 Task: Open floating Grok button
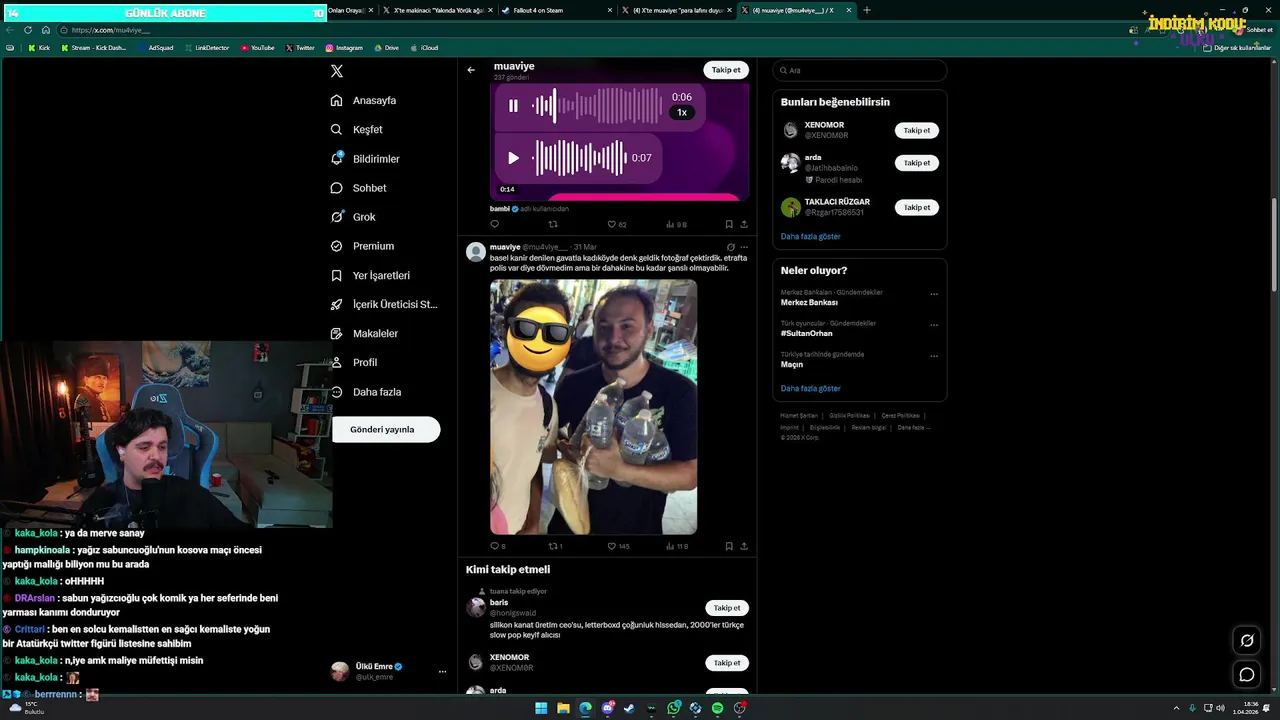(x=1247, y=641)
